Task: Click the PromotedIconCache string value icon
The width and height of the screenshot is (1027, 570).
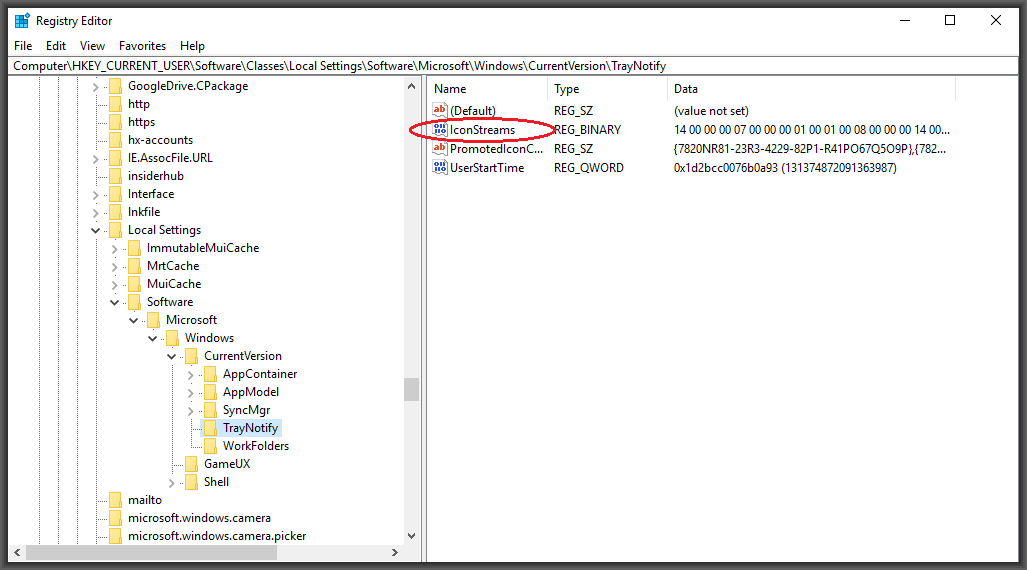Action: [440, 149]
